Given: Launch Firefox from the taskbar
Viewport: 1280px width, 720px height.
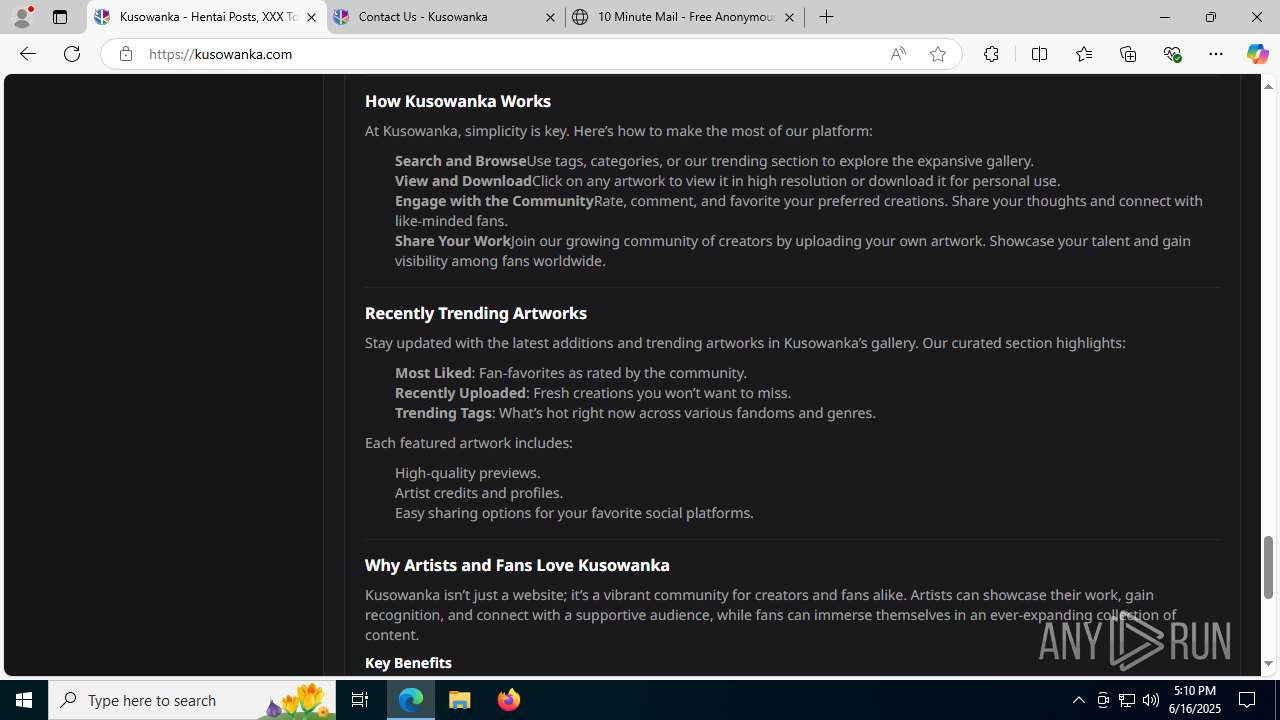Looking at the screenshot, I should coord(508,700).
